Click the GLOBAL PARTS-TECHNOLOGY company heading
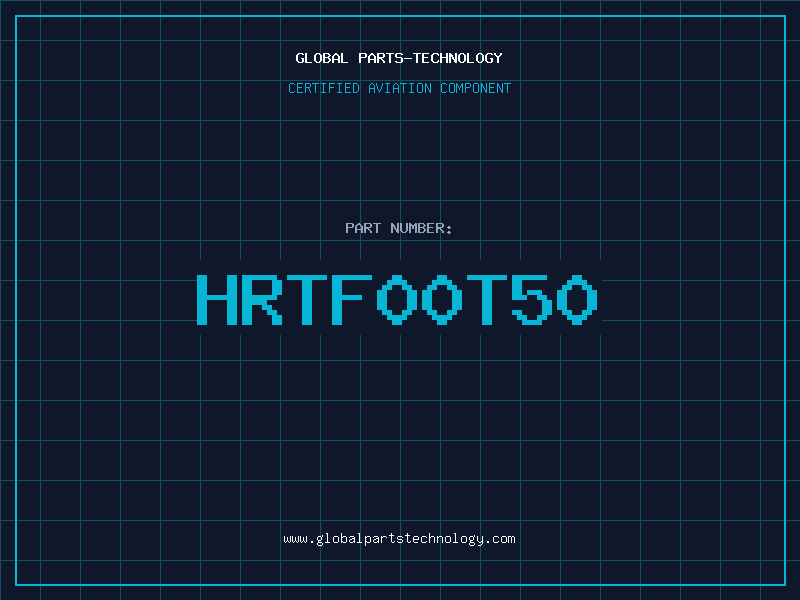The height and width of the screenshot is (600, 800). [x=399, y=58]
